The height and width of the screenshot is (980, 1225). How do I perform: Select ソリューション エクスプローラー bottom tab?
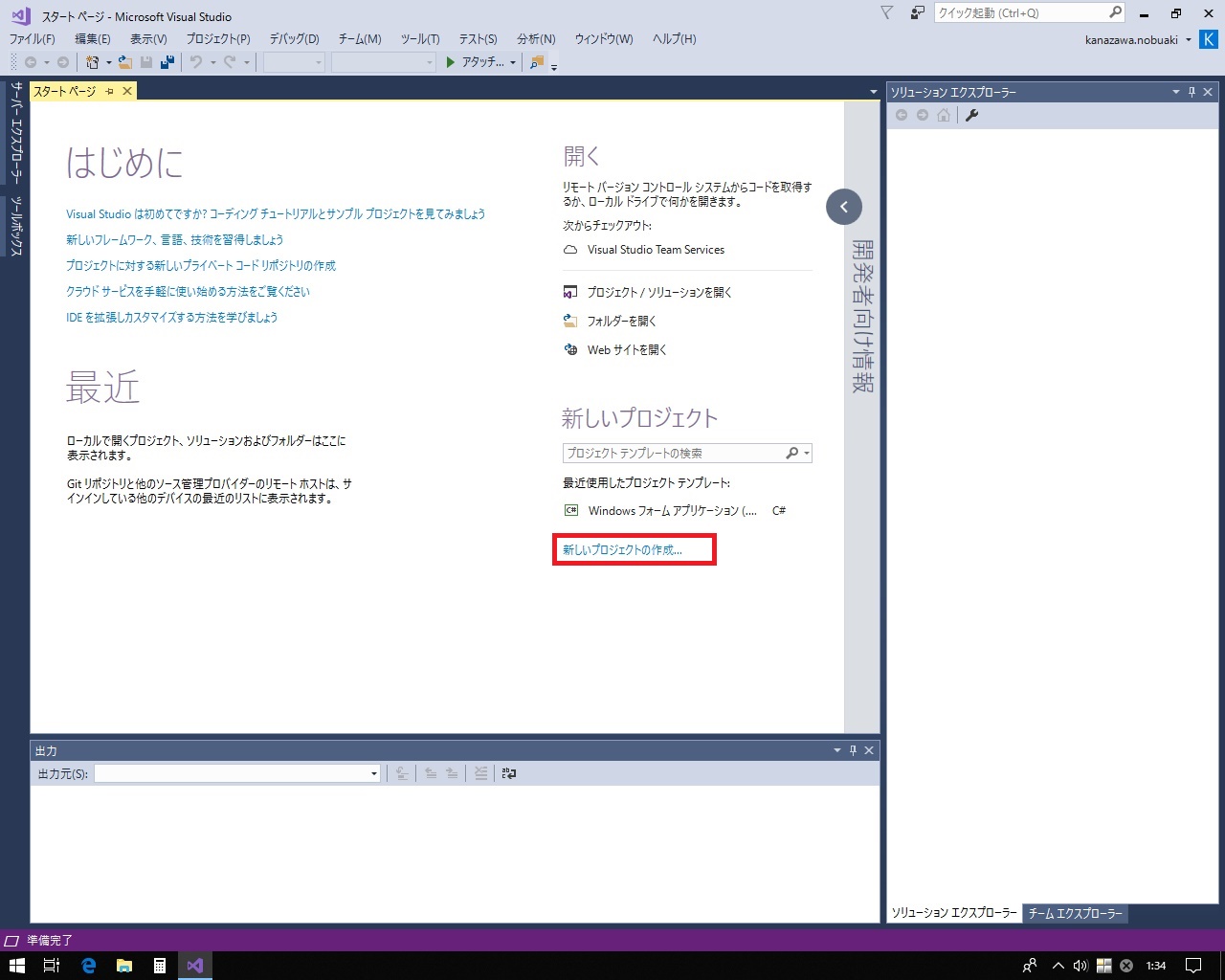(954, 913)
